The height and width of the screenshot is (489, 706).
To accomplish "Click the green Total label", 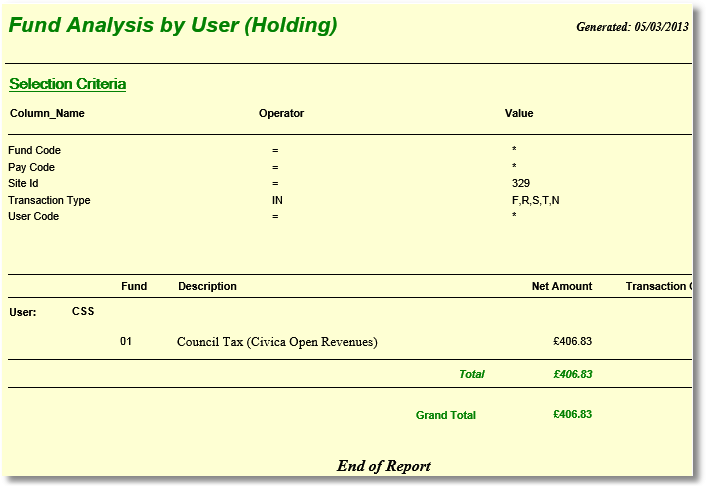I will (472, 374).
